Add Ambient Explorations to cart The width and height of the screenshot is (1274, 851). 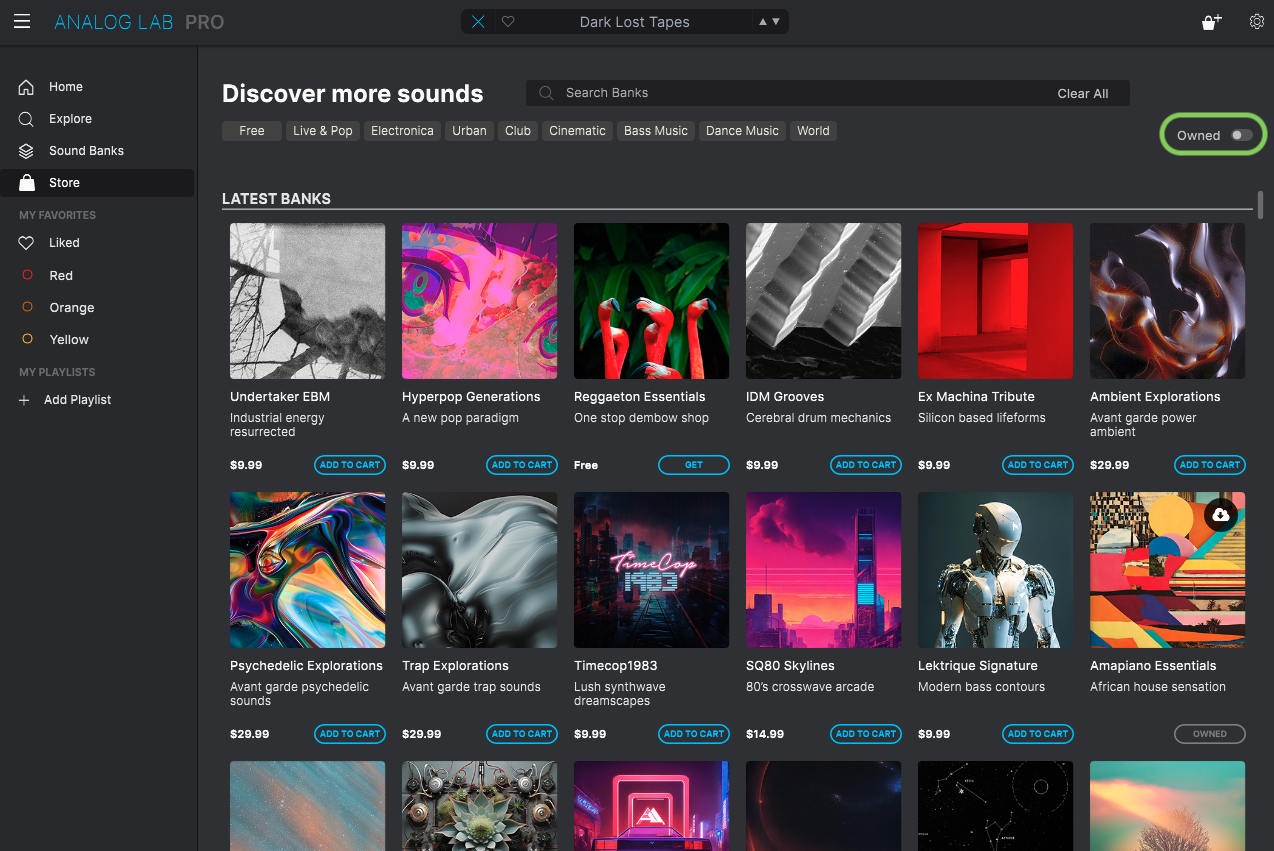(x=1210, y=465)
